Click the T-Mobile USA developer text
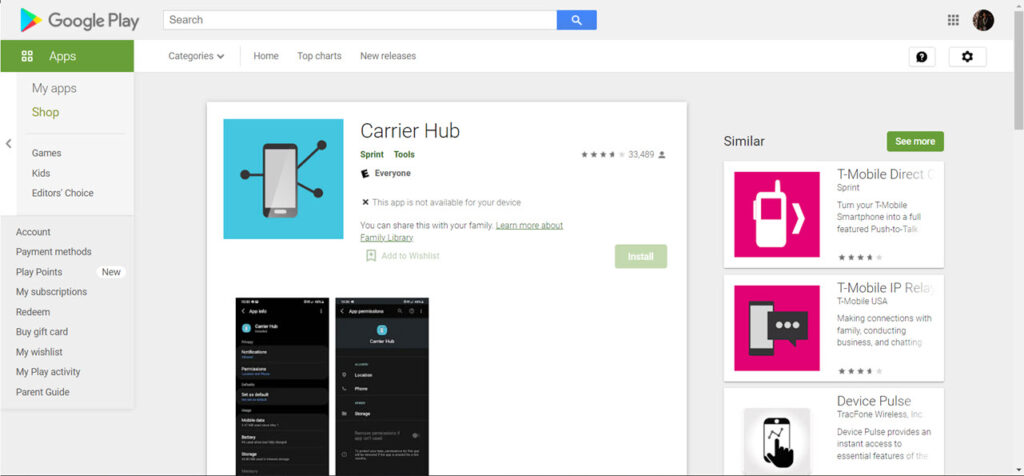 (862, 301)
